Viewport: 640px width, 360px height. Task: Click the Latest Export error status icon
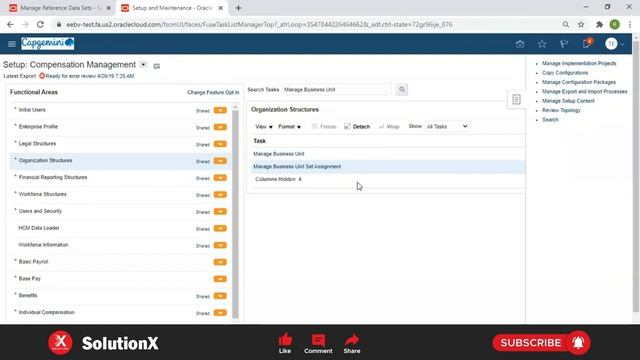[42, 76]
